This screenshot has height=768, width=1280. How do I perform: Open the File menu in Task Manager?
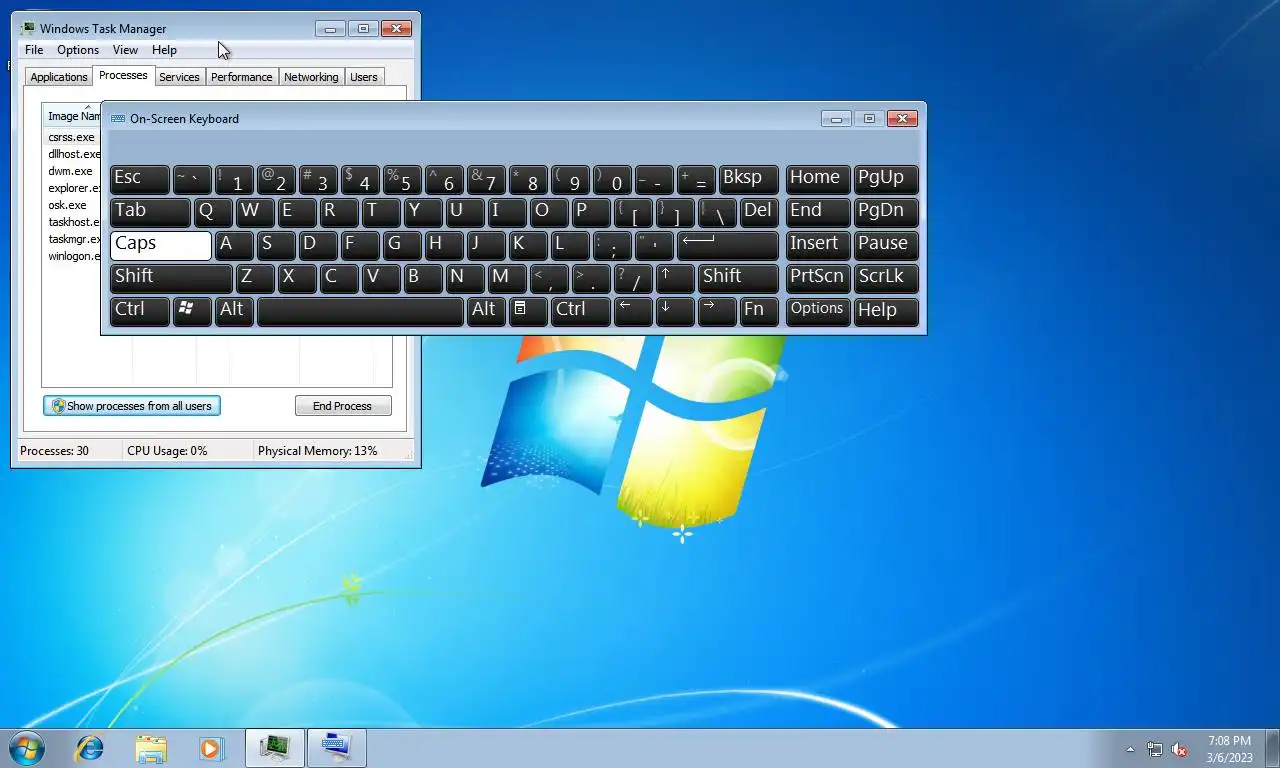(x=34, y=50)
